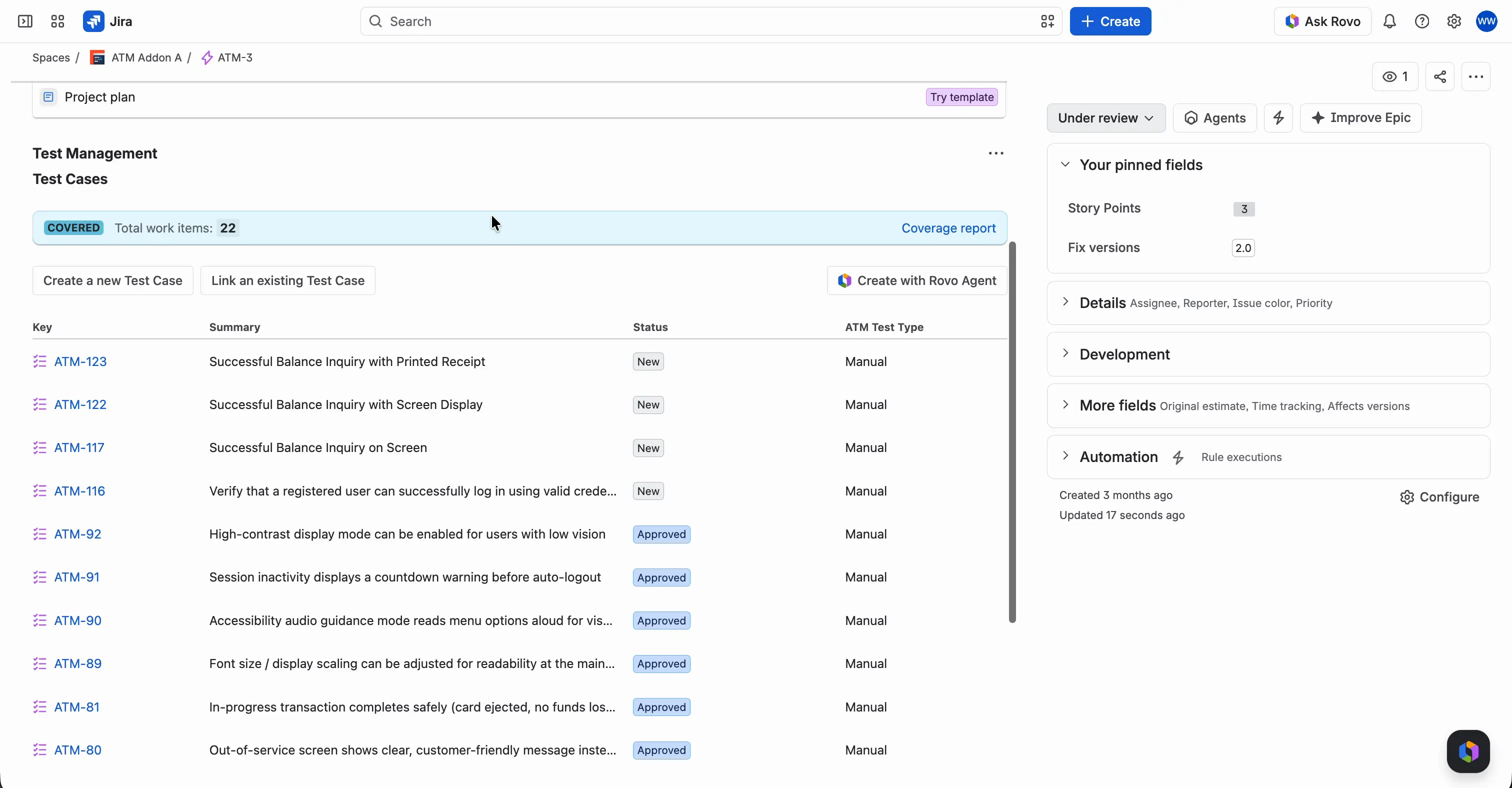Click the Key column header
This screenshot has height=788, width=1512.
[x=42, y=327]
